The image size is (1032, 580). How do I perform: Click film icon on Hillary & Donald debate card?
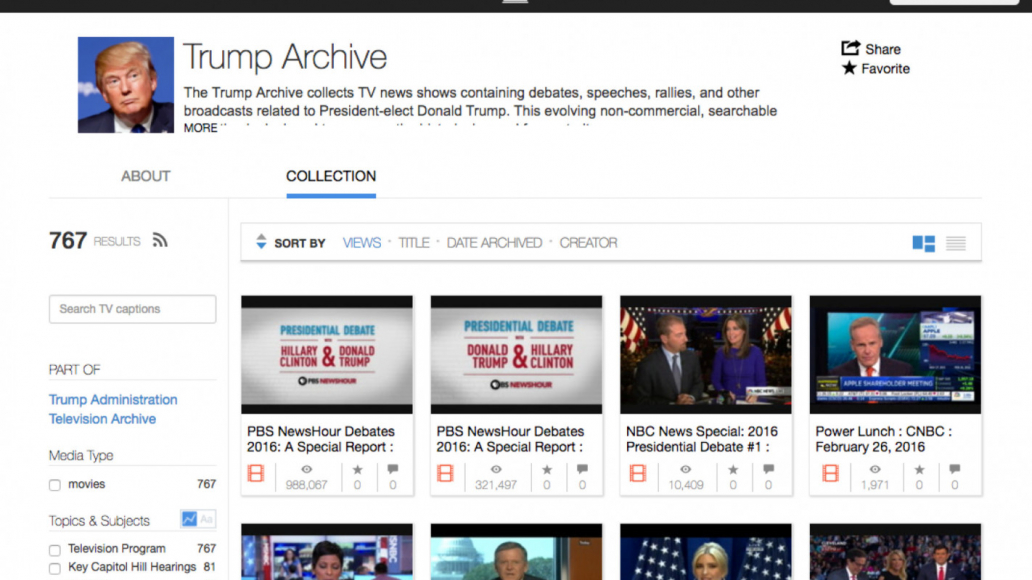pos(256,473)
